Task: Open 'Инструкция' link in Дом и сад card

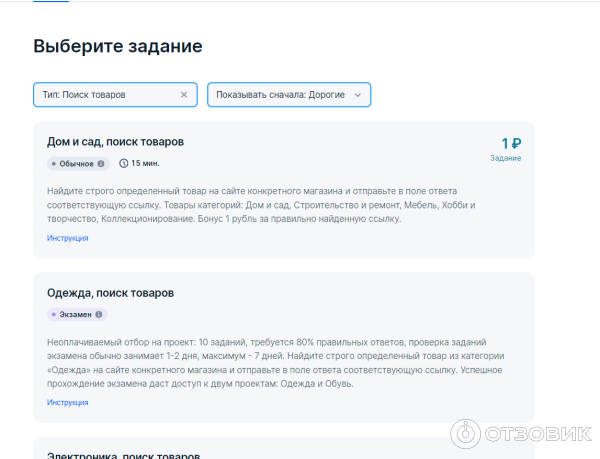Action: point(68,238)
